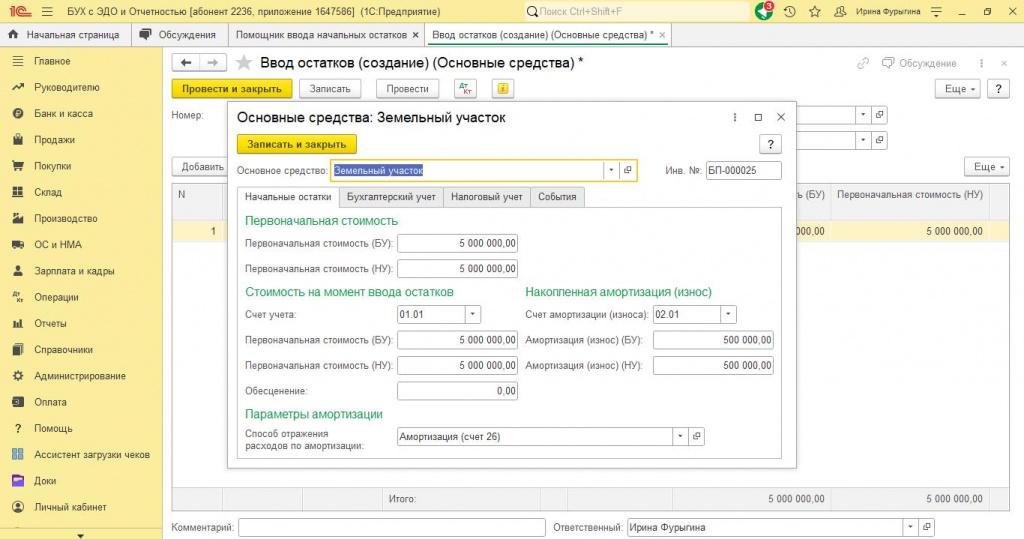Expand Способ отражения расходов dropdown
Image resolution: width=1024 pixels, height=539 pixels.
(x=680, y=436)
